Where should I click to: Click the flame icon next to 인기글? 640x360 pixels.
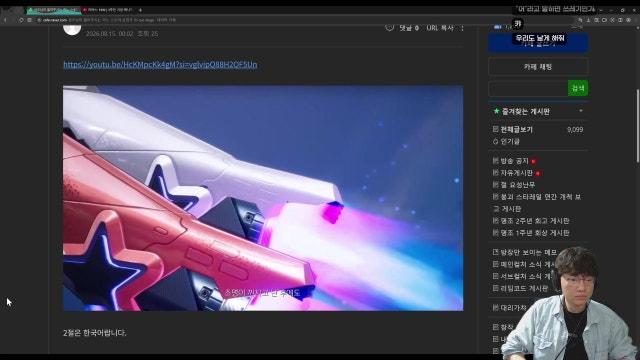(x=496, y=142)
